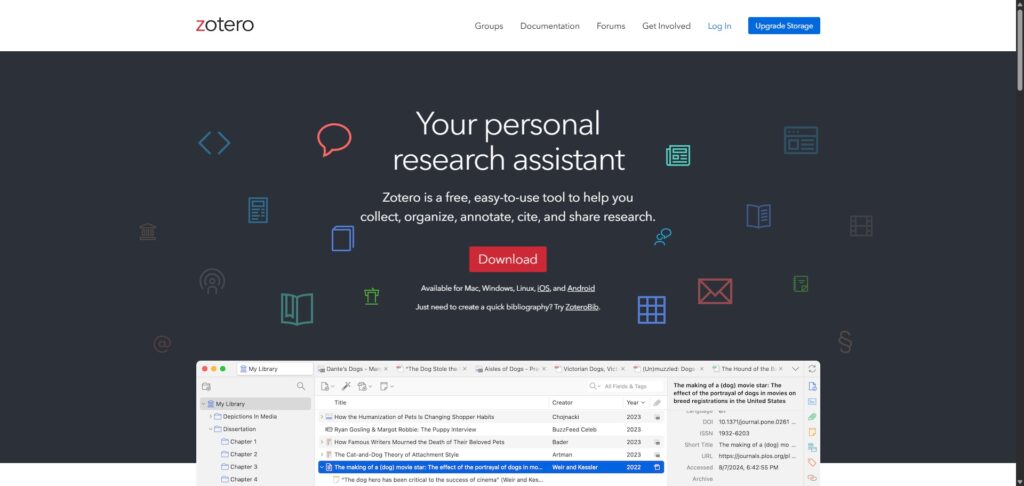The image size is (1024, 486).
Task: Click the attachment icon on the Bader row
Action: tap(657, 442)
